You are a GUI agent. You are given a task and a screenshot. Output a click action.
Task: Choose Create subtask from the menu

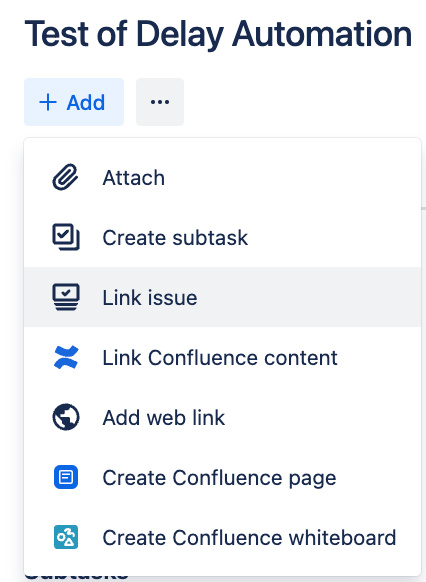[222, 237]
